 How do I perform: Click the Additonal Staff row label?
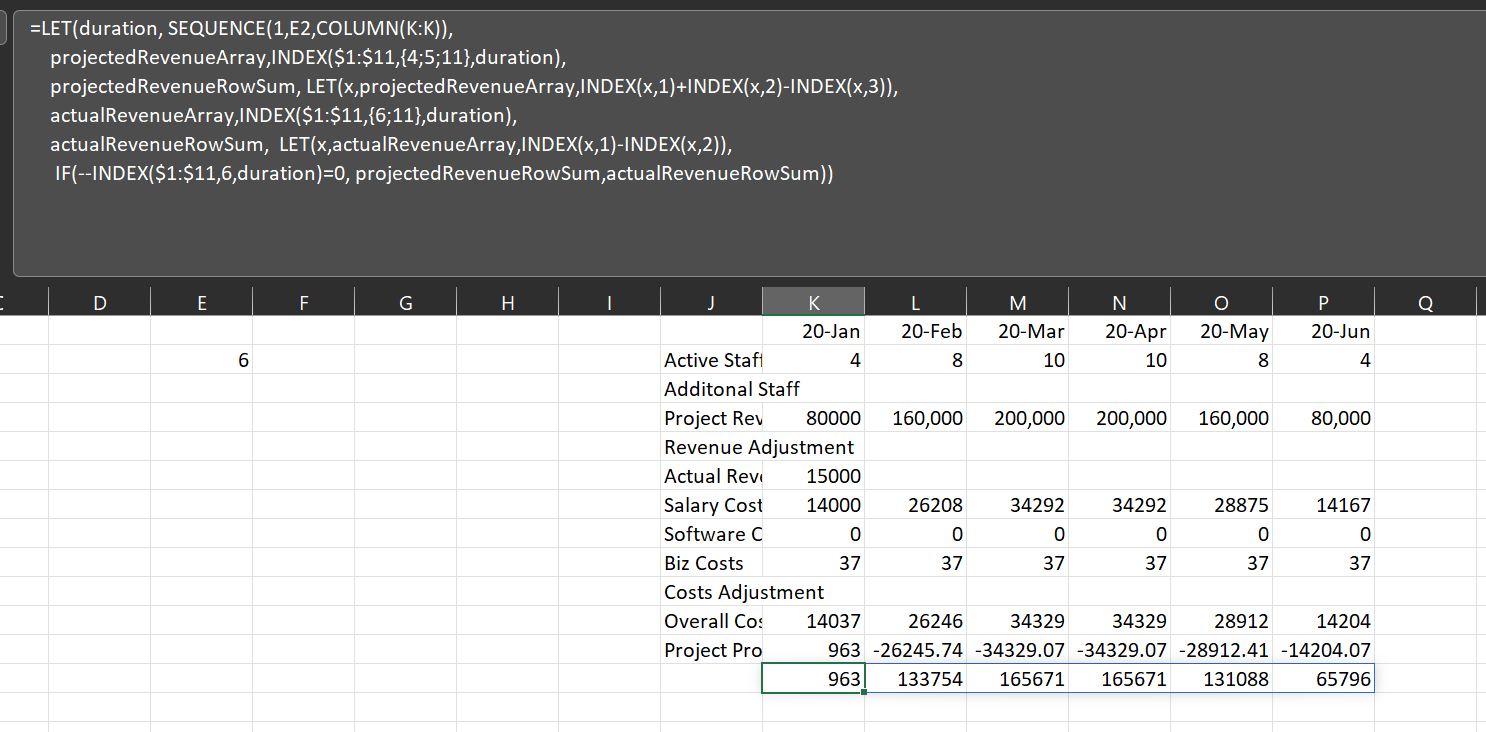(732, 389)
